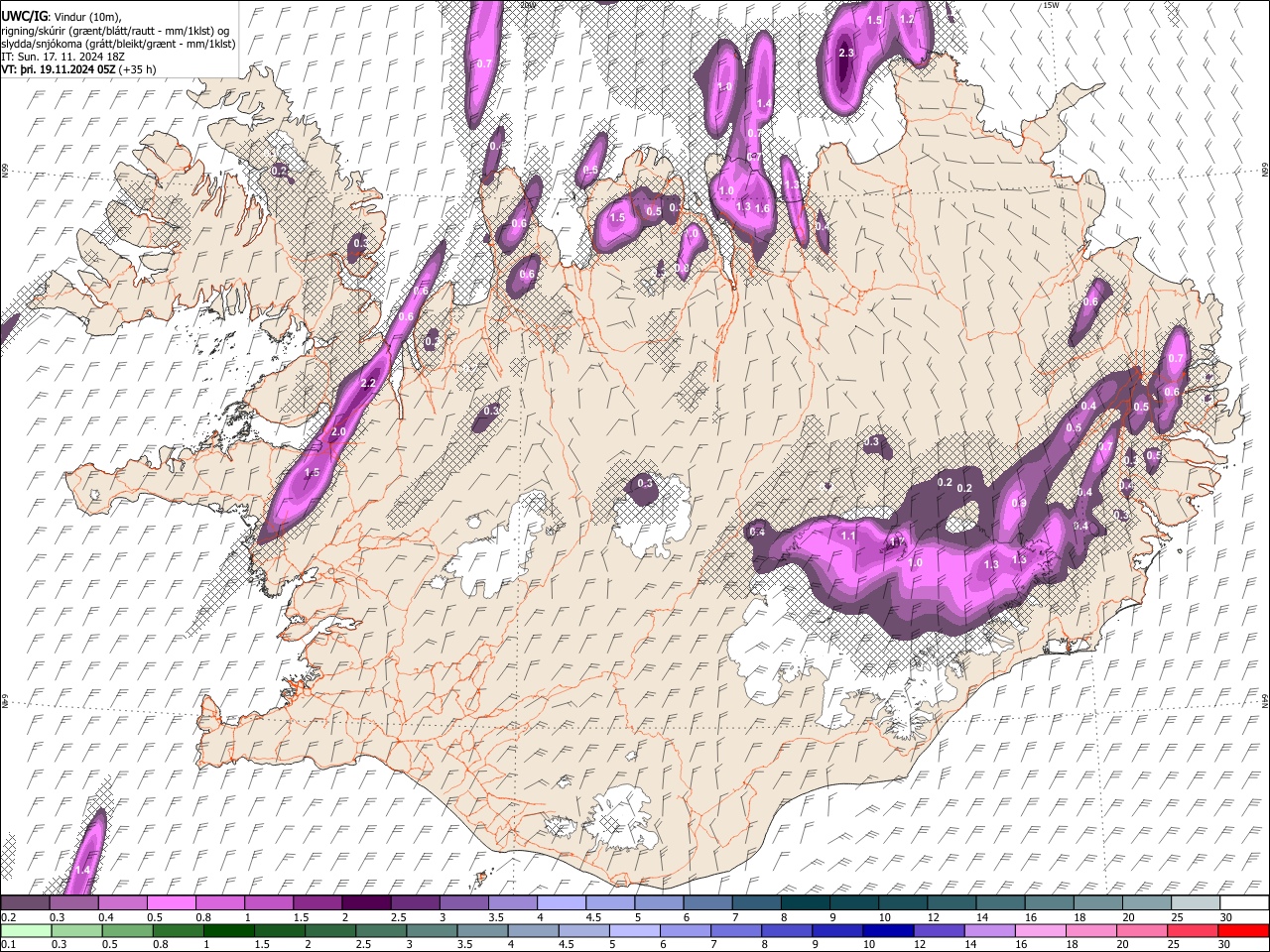This screenshot has width=1270, height=952.
Task: Click the '2.0' precipitation value on the map
Action: click(338, 432)
